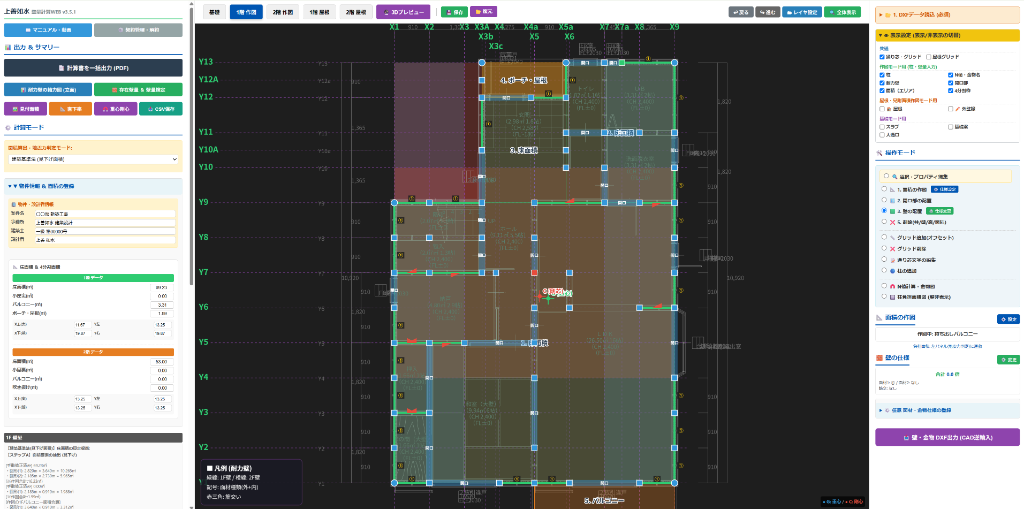1024x509 pixels.
Task: Open the 建築基準法 calculation mode dropdown
Action: pos(93,159)
